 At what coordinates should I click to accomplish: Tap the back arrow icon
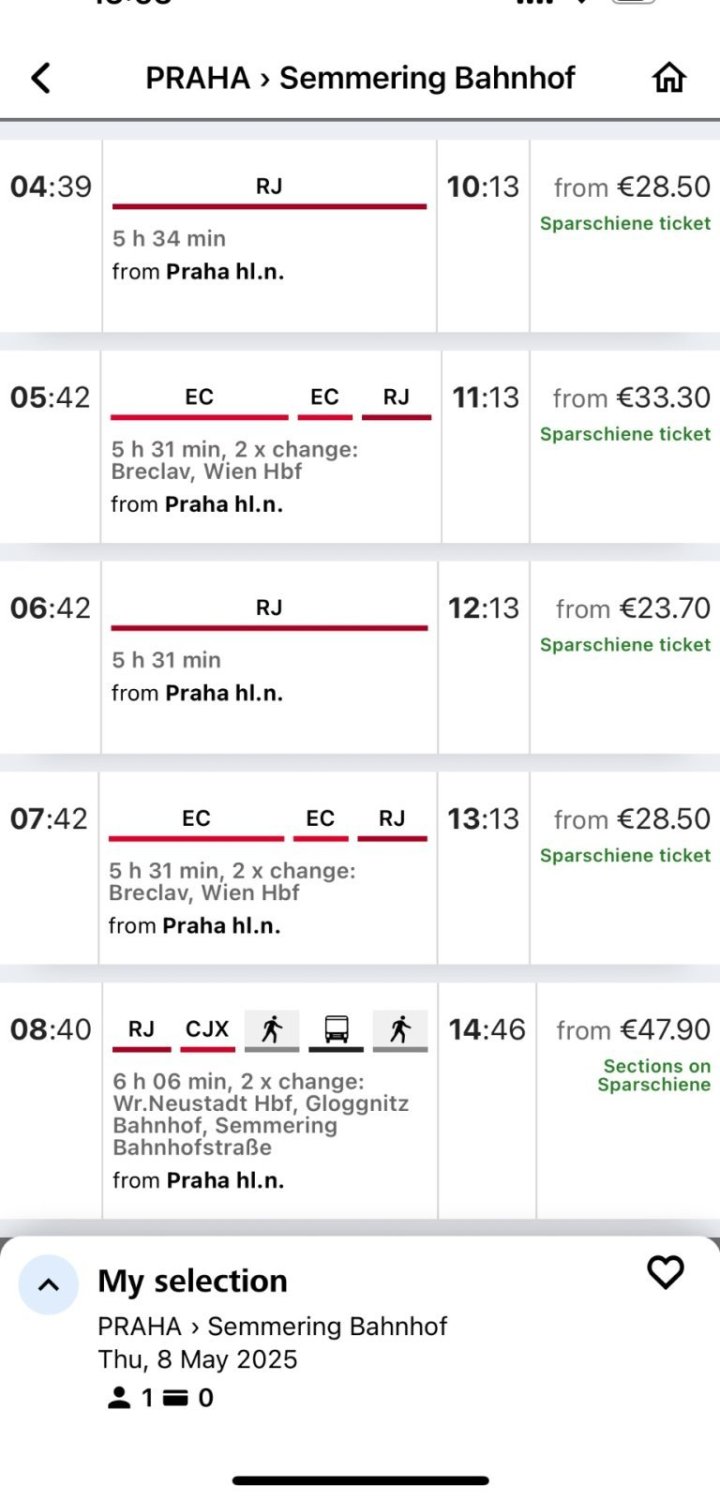pos(41,78)
